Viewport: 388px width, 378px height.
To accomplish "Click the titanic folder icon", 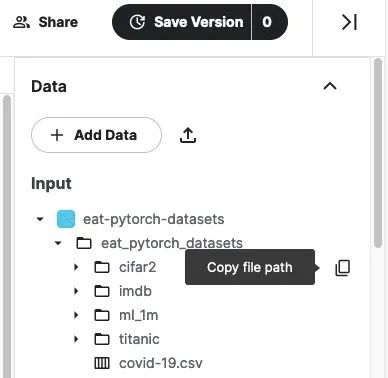I will click(102, 339).
